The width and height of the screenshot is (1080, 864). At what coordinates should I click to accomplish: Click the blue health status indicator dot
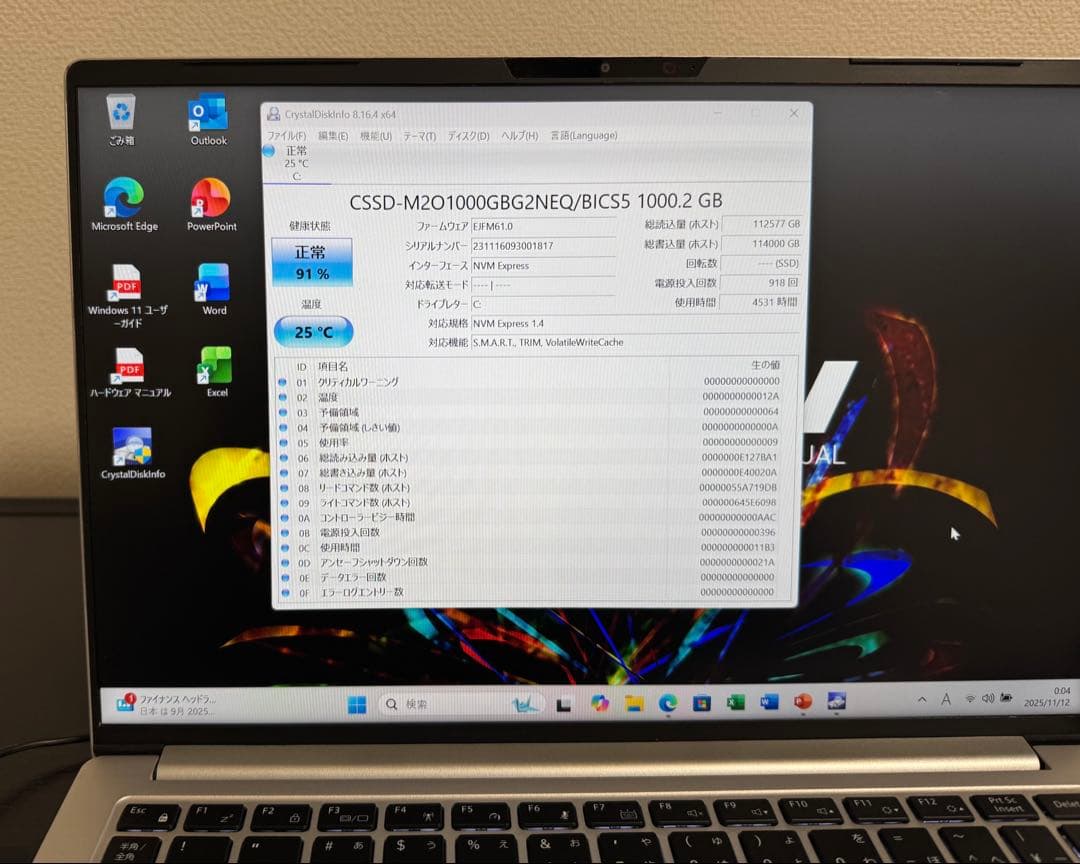click(x=268, y=151)
